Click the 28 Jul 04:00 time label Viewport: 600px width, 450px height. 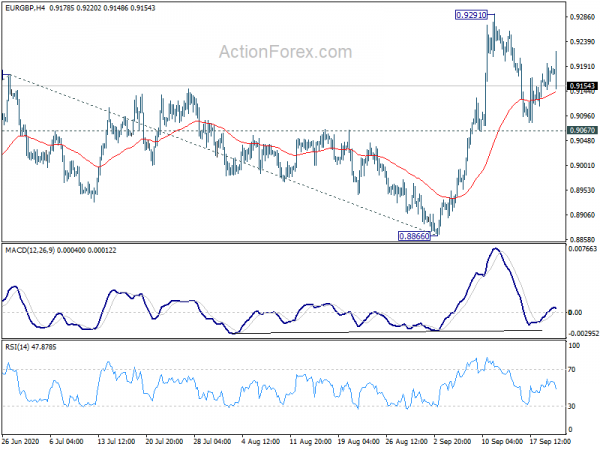212,441
